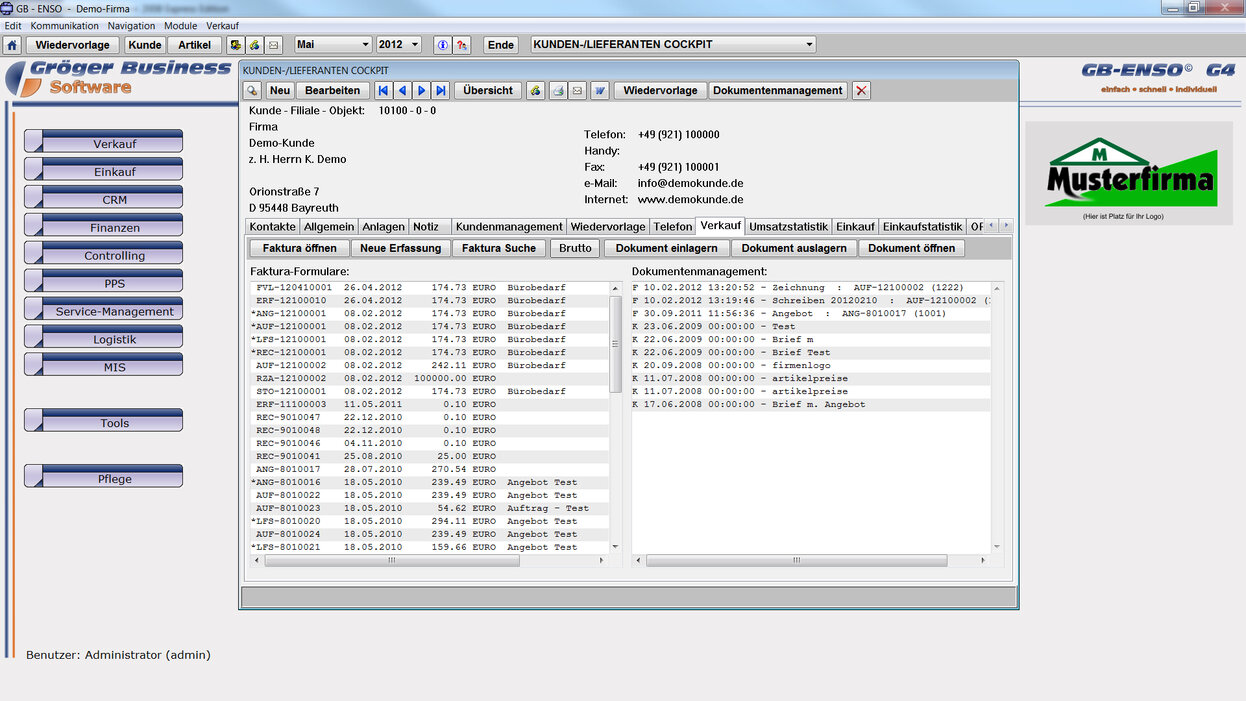The image size is (1246, 701).
Task: Click the Neu button
Action: click(x=280, y=90)
